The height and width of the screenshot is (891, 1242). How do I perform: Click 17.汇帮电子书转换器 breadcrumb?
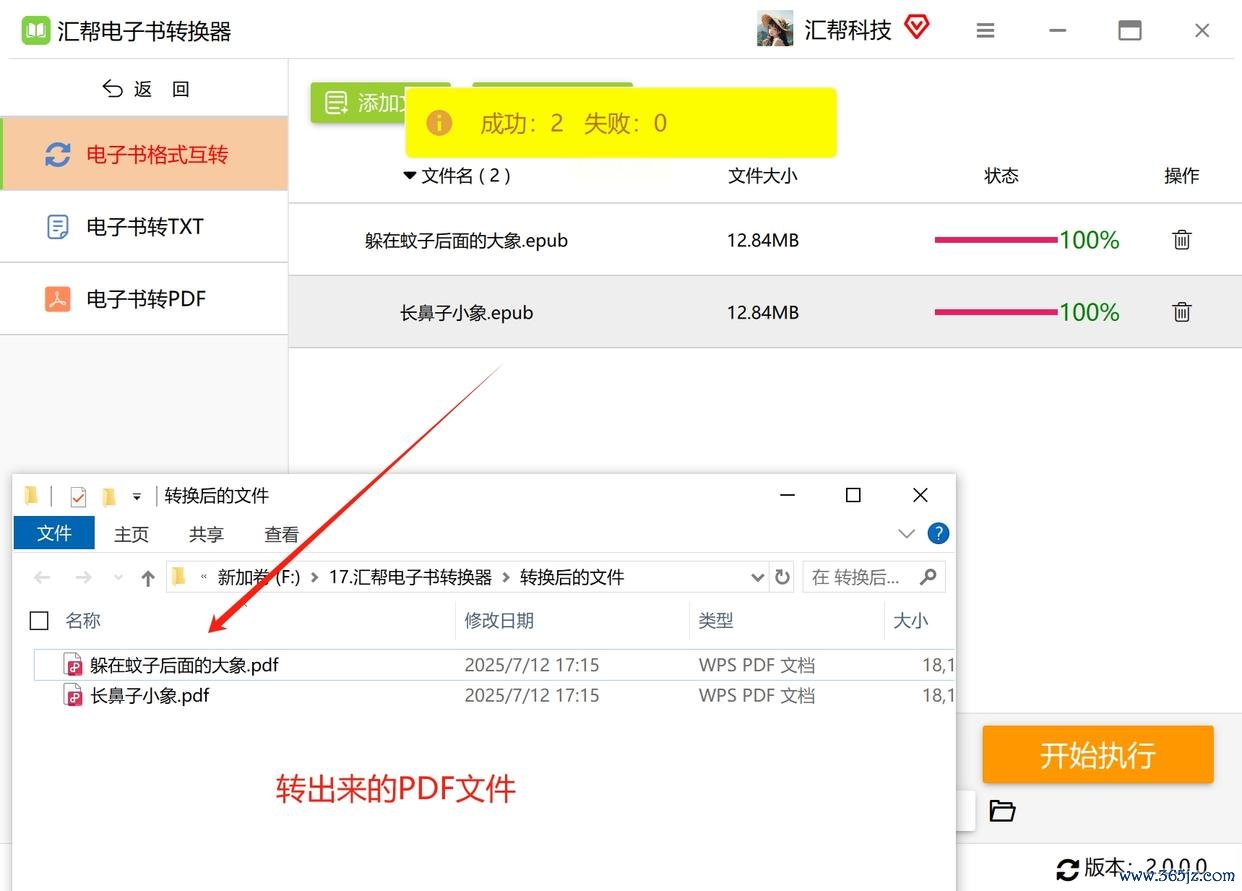[x=411, y=577]
